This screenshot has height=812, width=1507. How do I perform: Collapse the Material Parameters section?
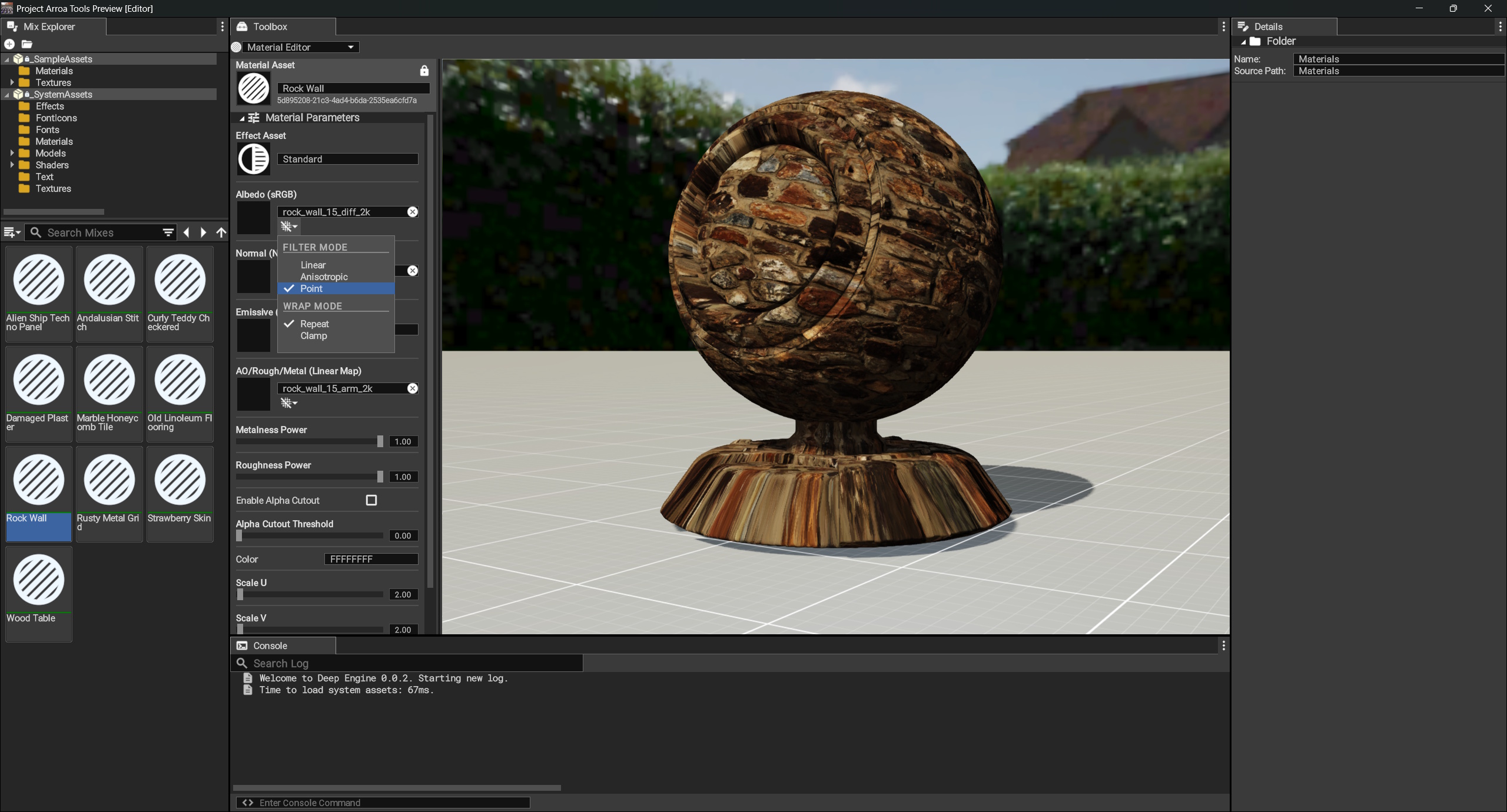(x=242, y=118)
